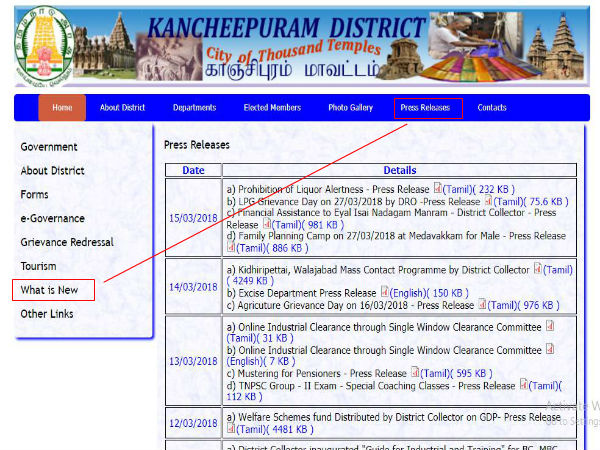Open the (English)( 150 KB ) download link
The width and height of the screenshot is (600, 450).
tap(429, 293)
